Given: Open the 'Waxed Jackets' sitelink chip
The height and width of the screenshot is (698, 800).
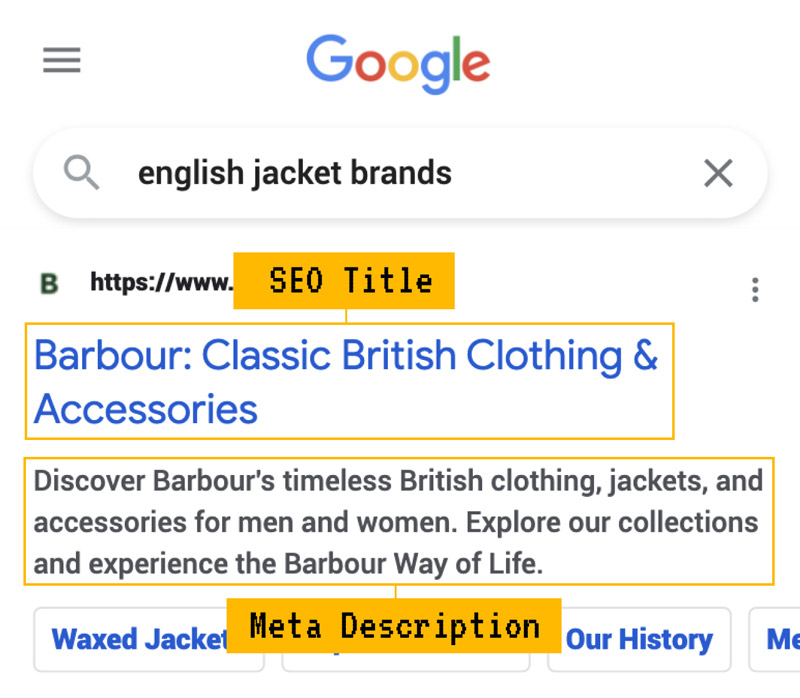Looking at the screenshot, I should [x=140, y=640].
